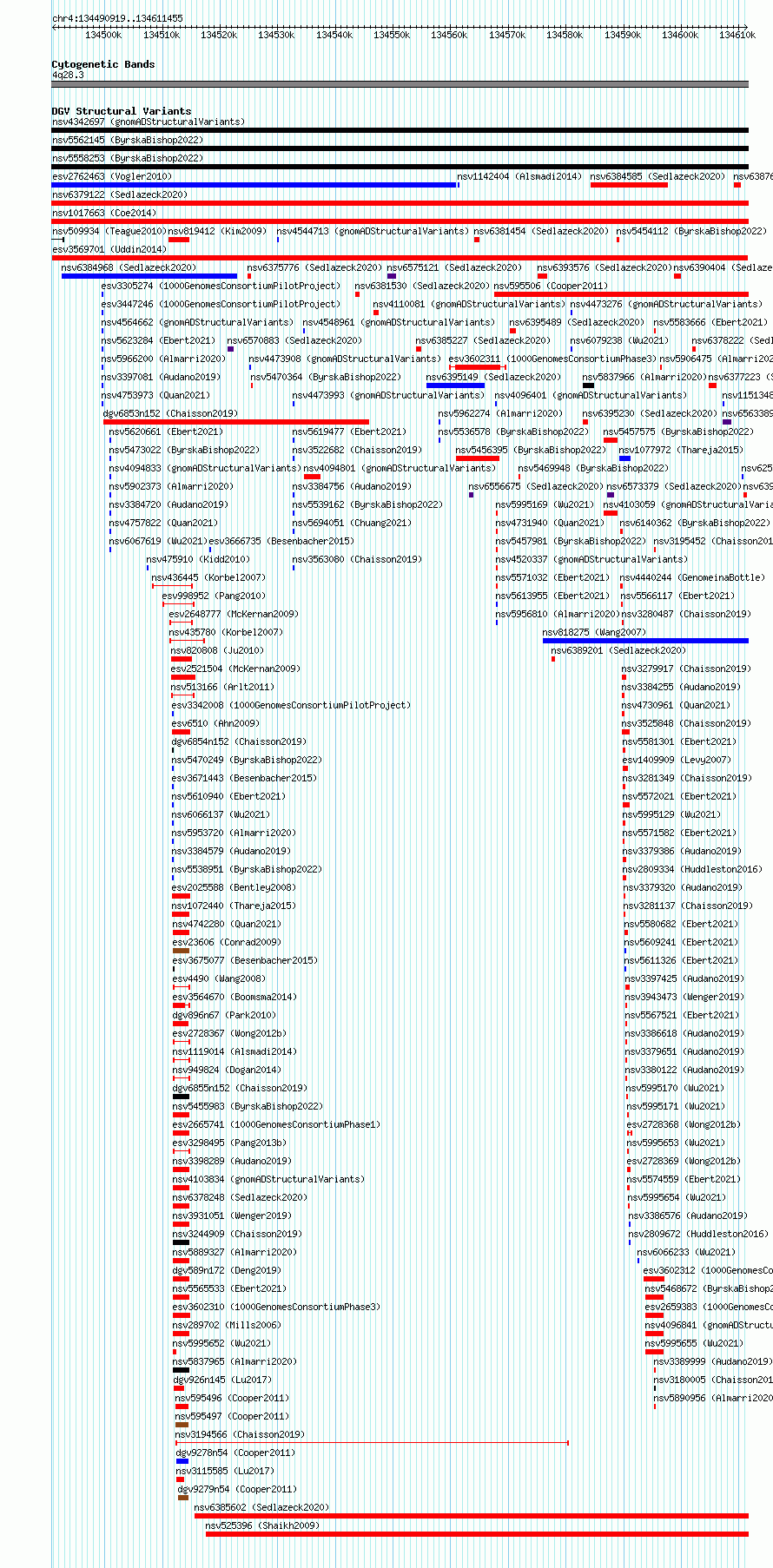
Task: Click the chr4:134490919..134611455 coordinate label
Action: (117, 18)
